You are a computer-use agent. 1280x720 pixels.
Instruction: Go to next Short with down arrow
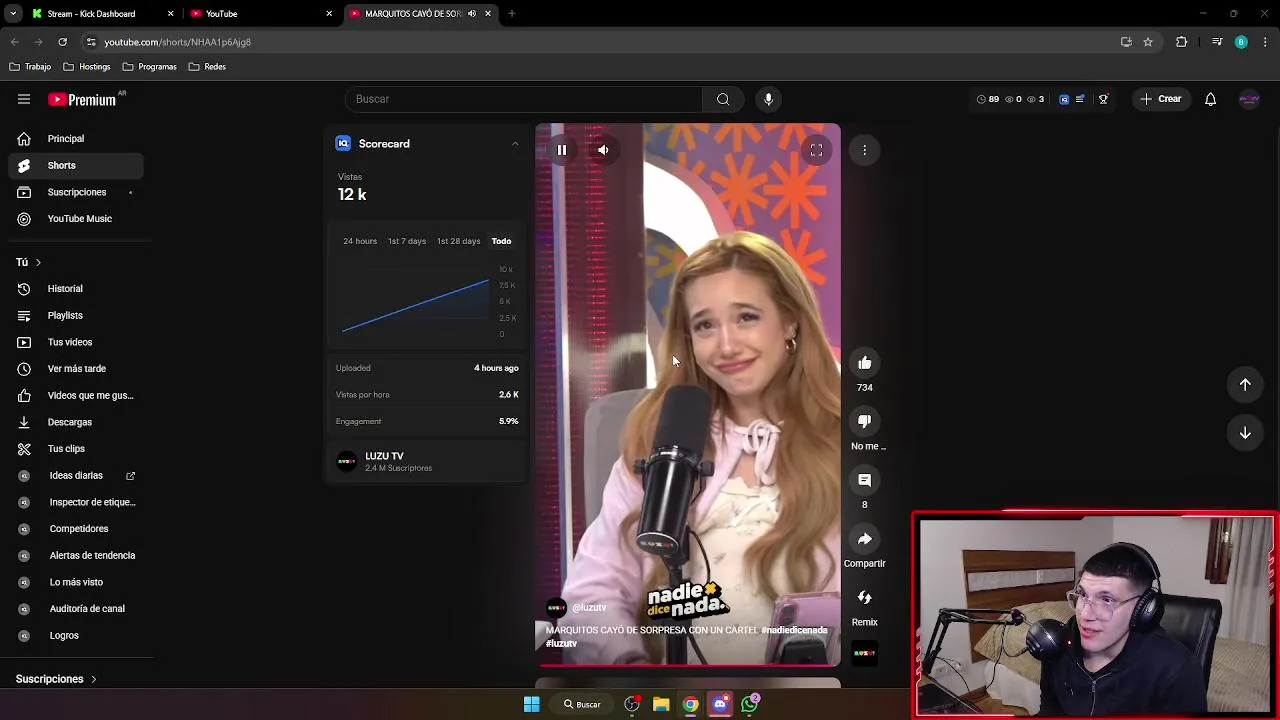click(1245, 433)
